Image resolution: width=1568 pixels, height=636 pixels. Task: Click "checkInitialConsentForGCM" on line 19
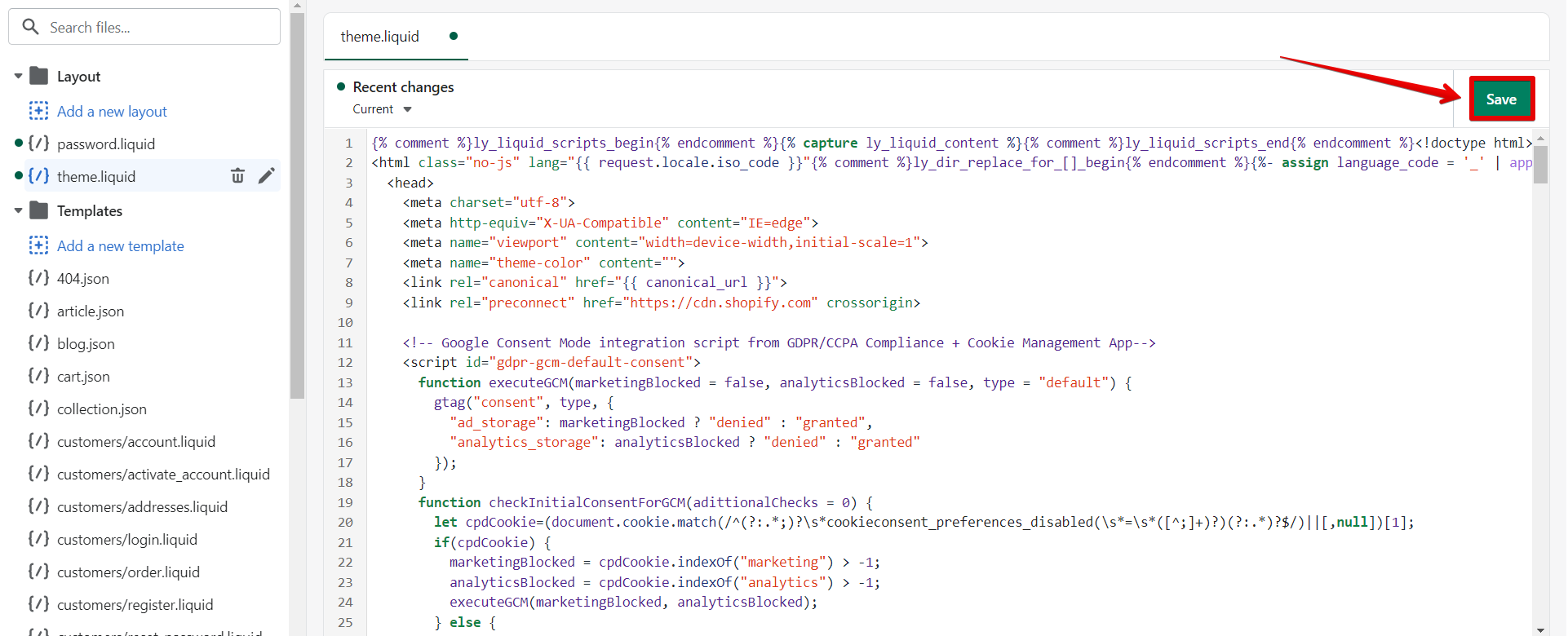587,502
